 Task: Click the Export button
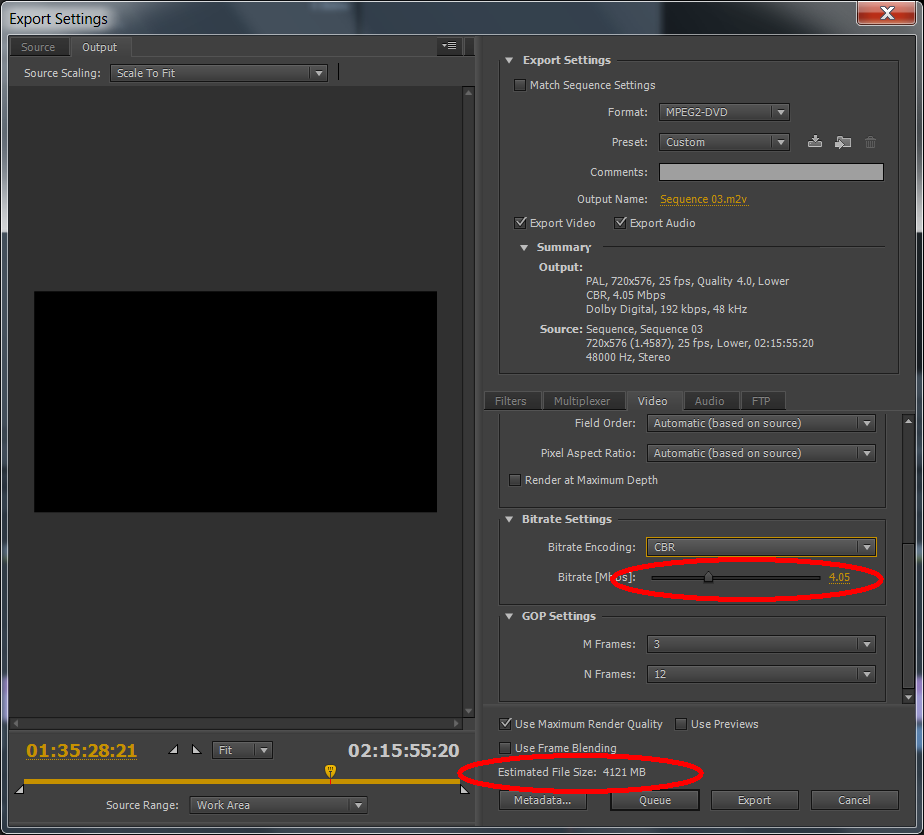pyautogui.click(x=754, y=800)
